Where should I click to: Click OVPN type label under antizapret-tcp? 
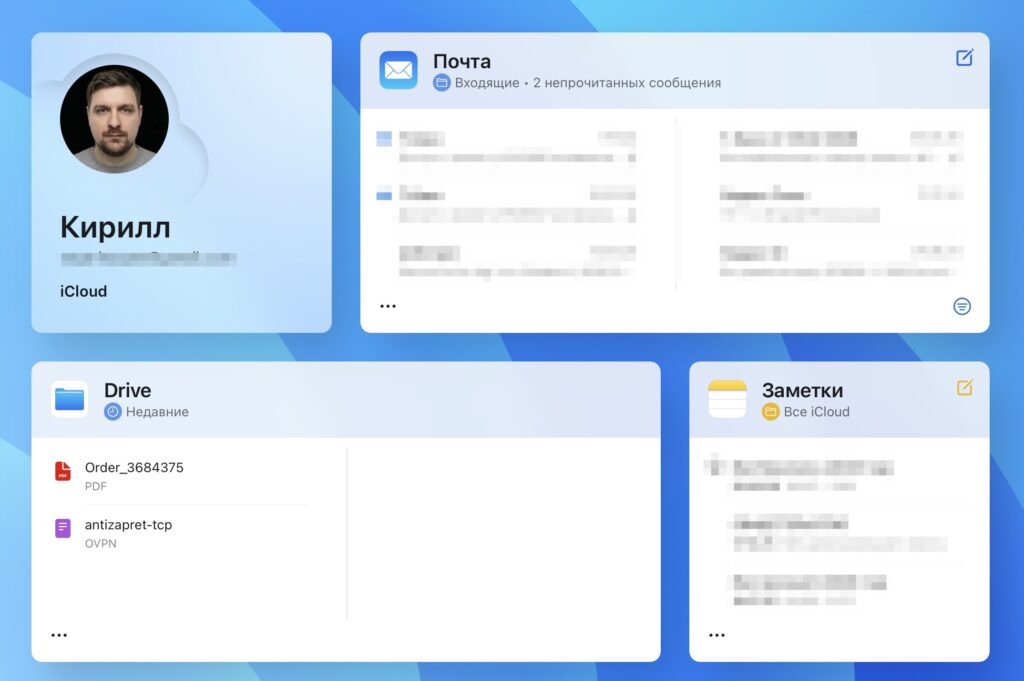pyautogui.click(x=101, y=544)
